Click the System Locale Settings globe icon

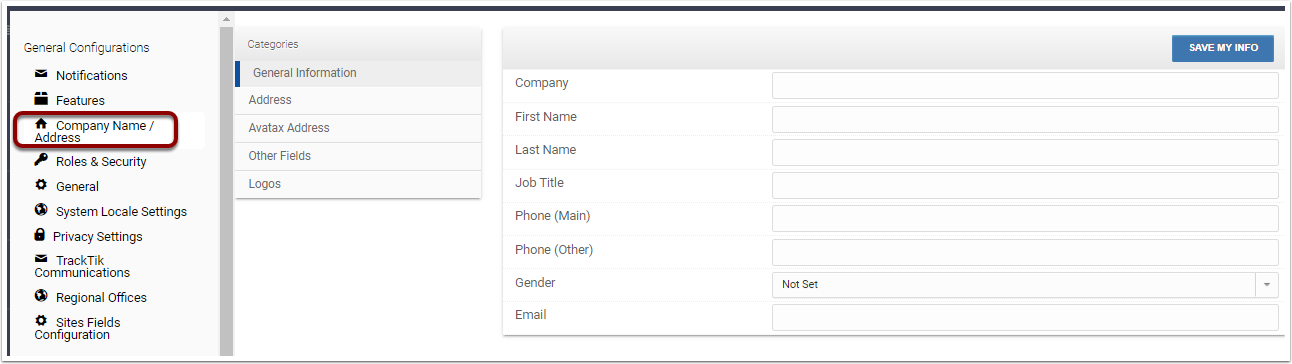(x=41, y=210)
